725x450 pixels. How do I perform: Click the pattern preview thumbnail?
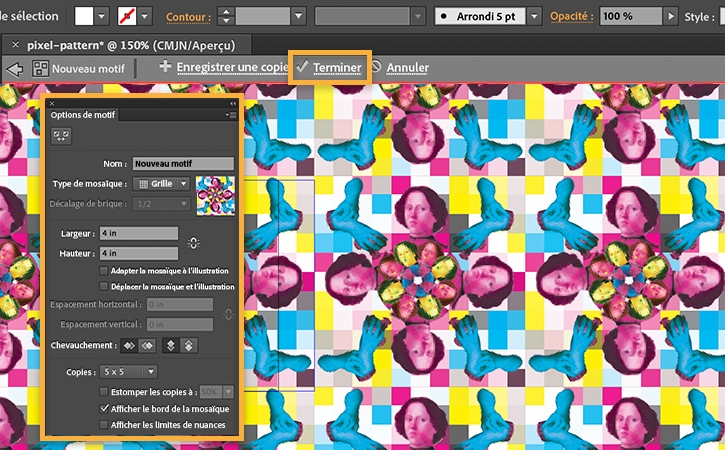pyautogui.click(x=215, y=196)
